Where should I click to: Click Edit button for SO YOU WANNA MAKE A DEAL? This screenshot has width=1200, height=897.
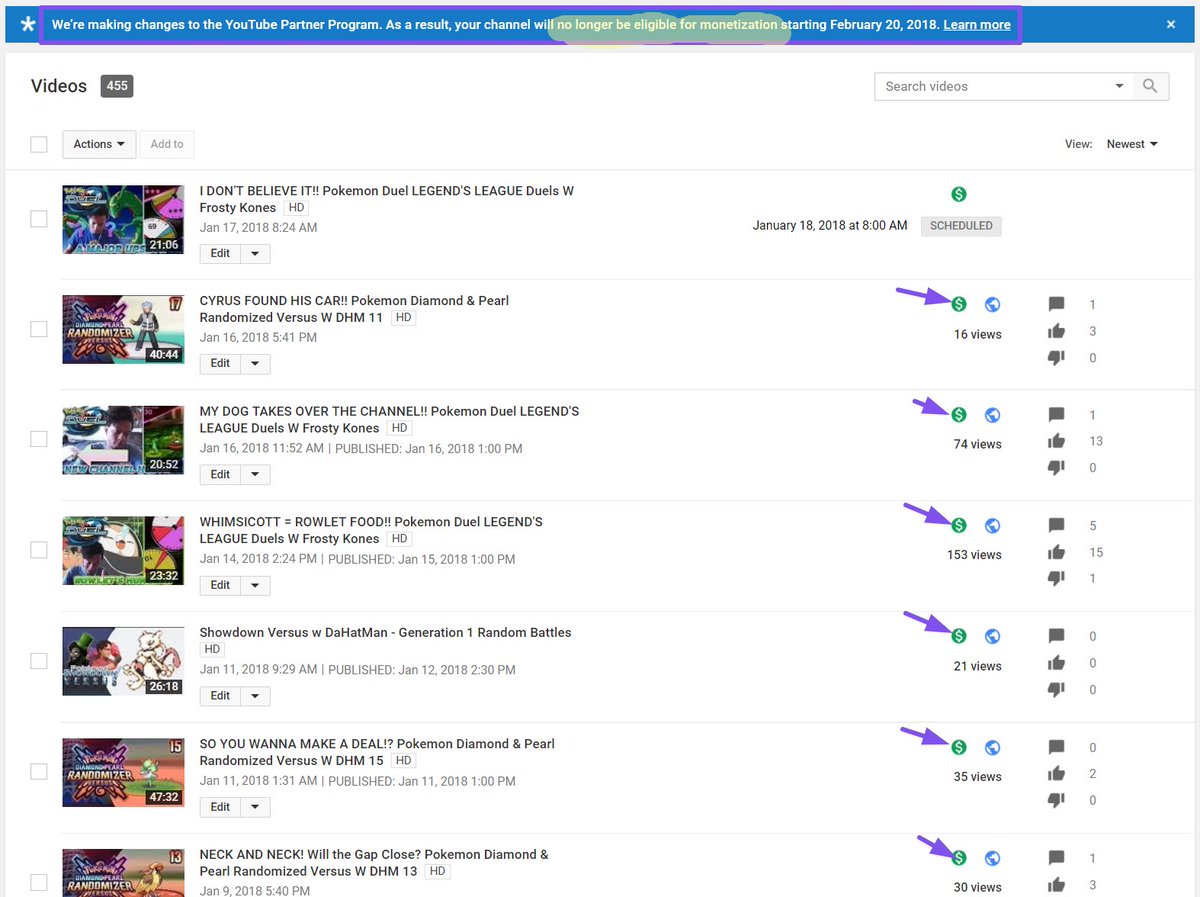click(x=220, y=806)
